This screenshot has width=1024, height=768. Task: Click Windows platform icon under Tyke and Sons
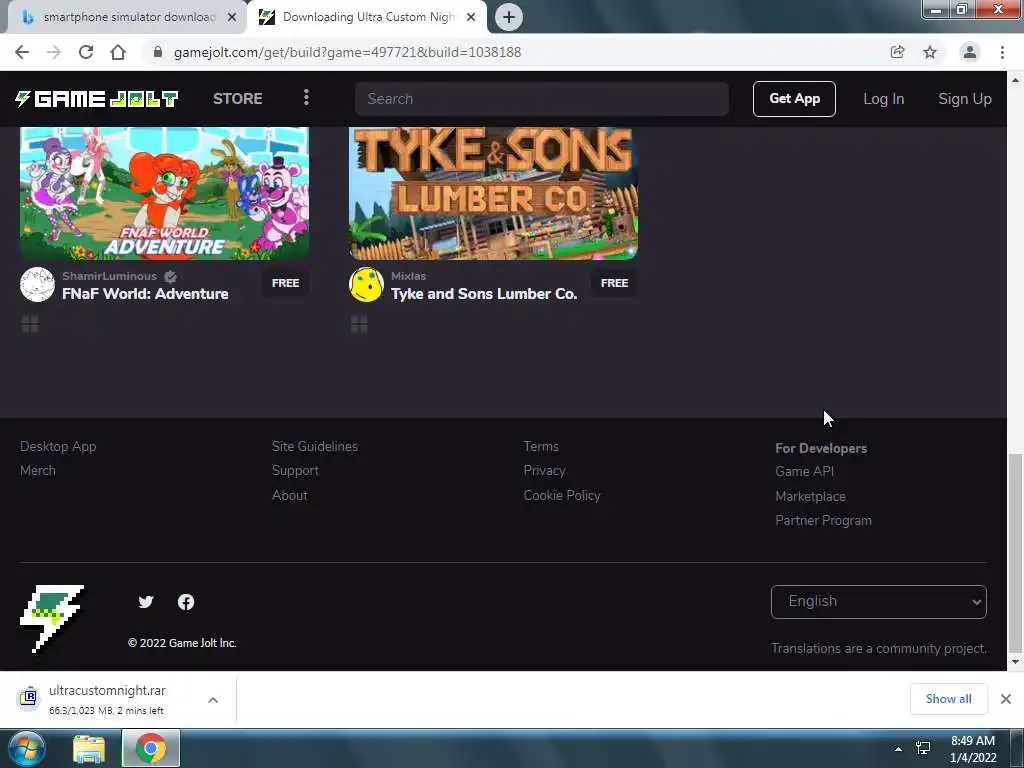pos(359,324)
